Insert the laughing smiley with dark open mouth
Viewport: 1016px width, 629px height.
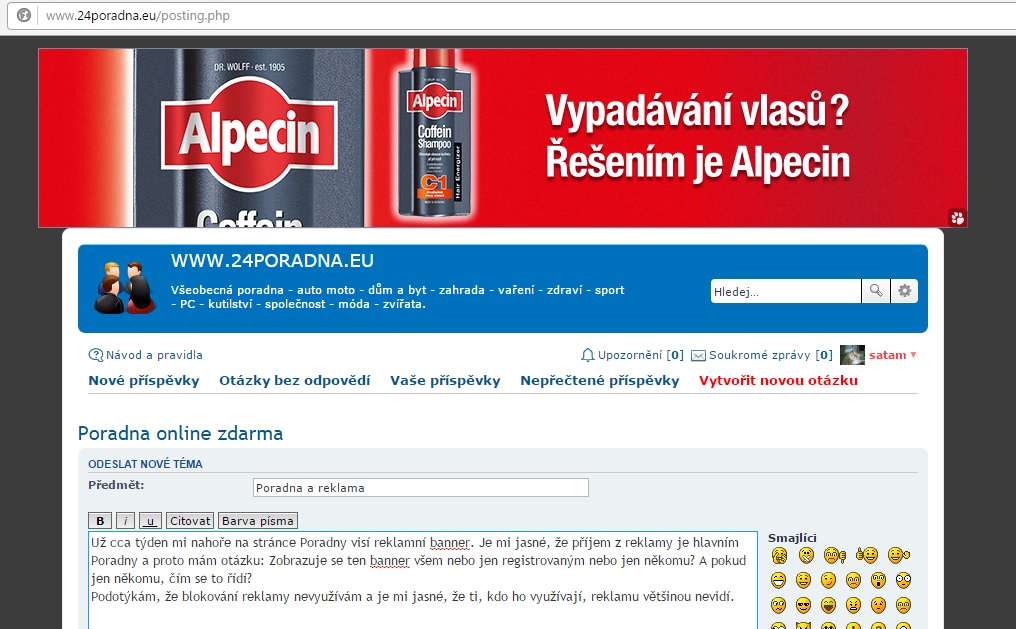(829, 605)
